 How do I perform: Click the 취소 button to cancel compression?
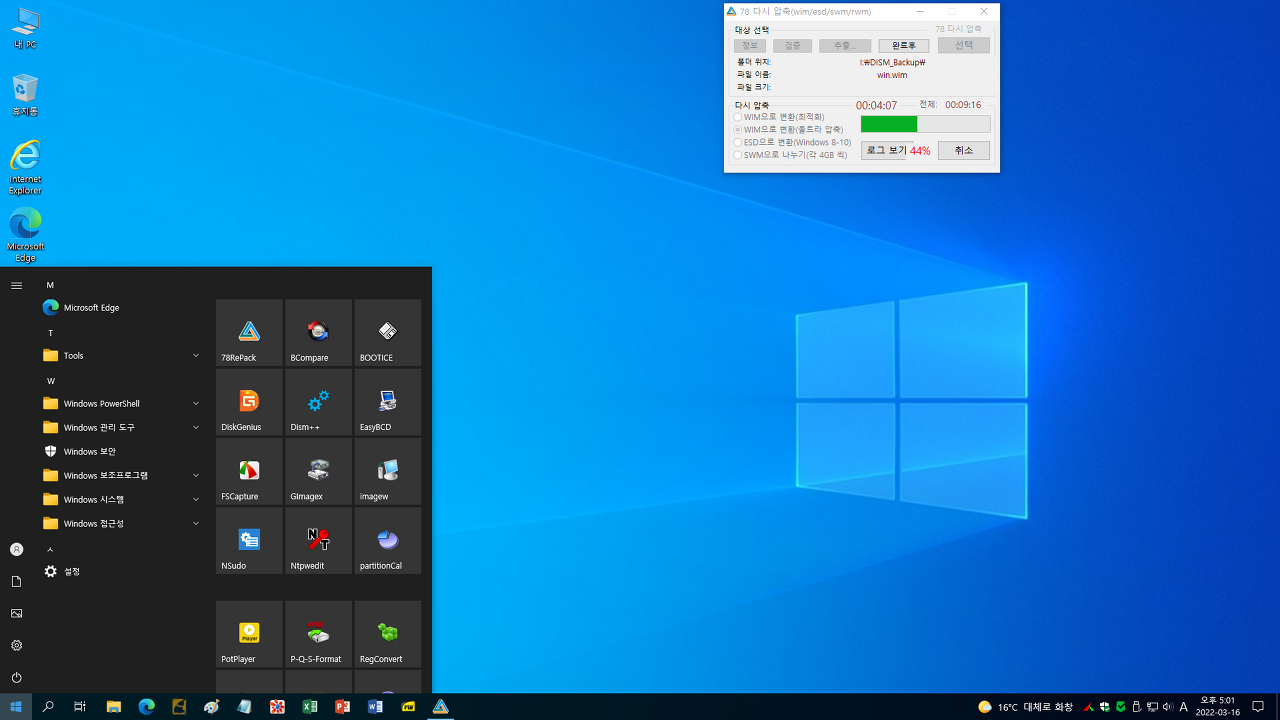(x=963, y=150)
